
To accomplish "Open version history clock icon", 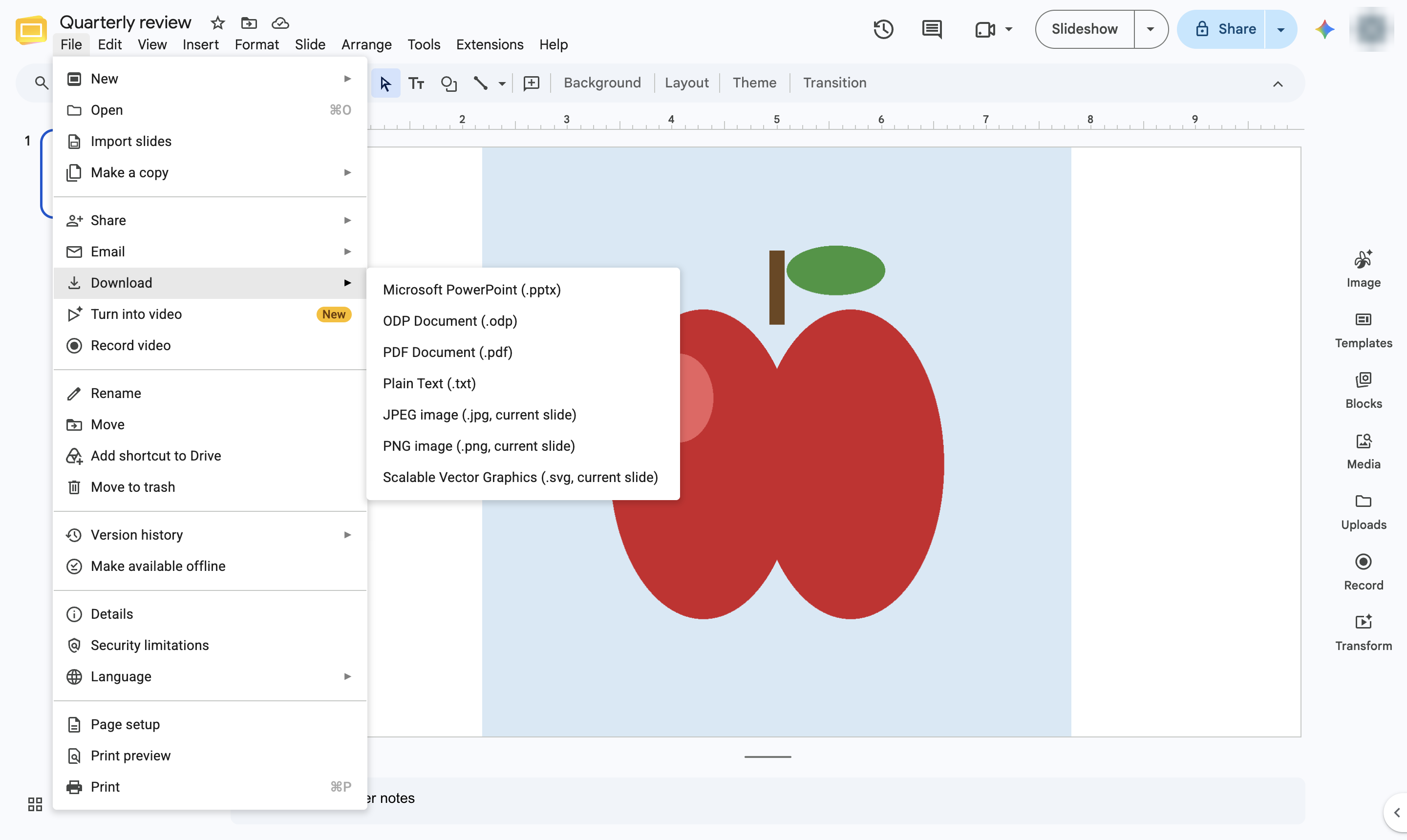I will (883, 29).
